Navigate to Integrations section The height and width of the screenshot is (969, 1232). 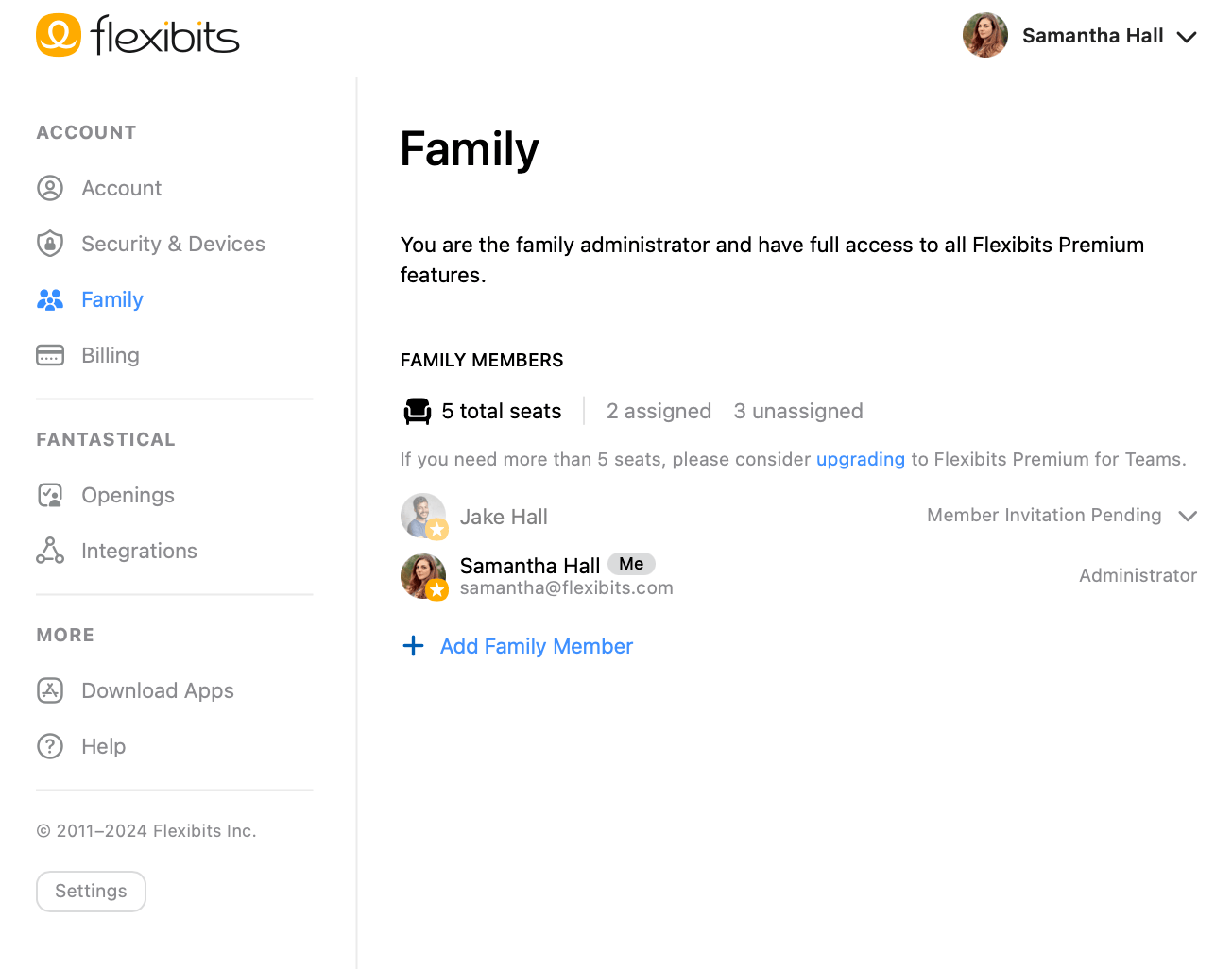pos(139,551)
